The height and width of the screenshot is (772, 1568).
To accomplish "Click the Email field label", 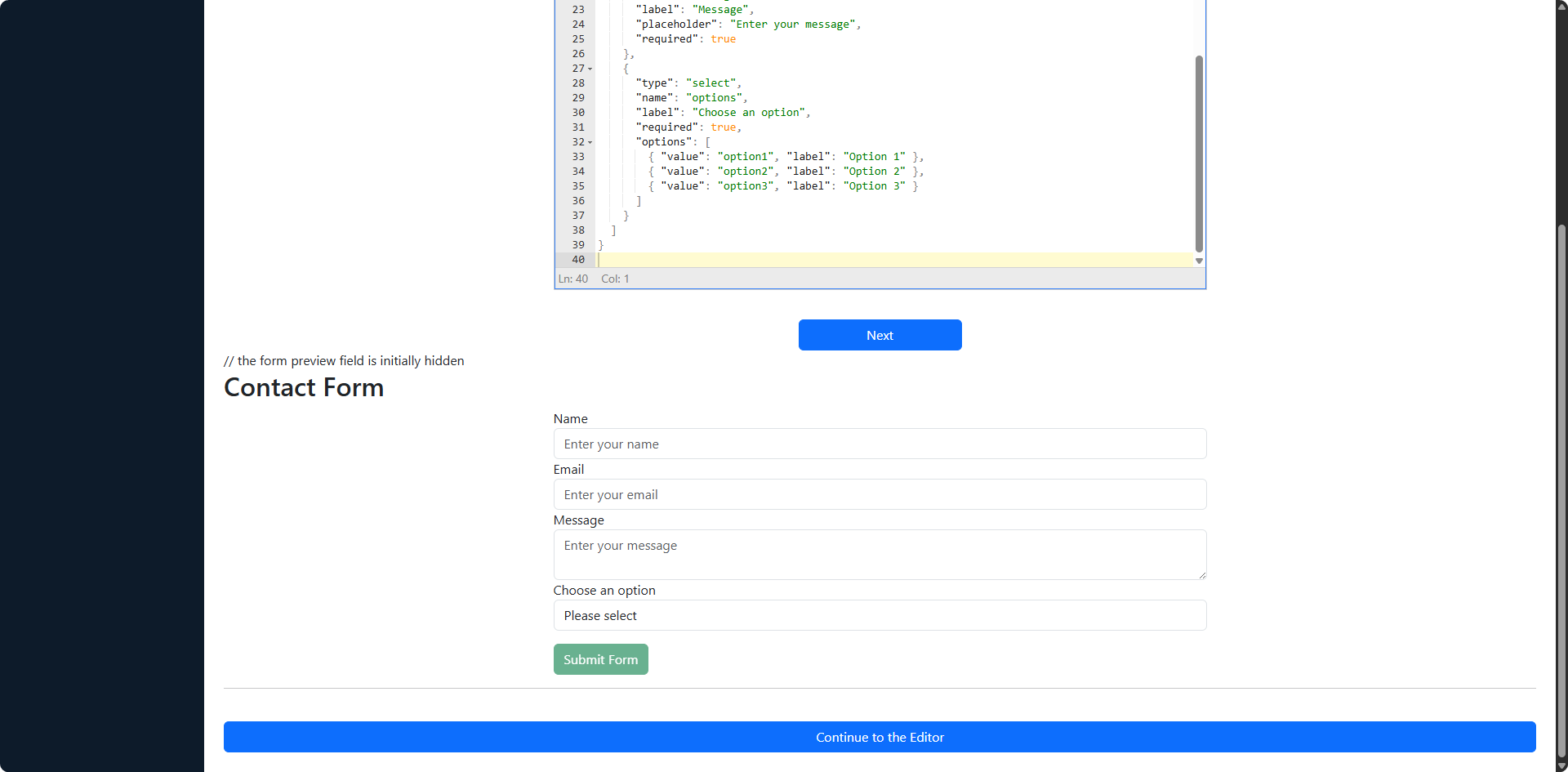I will (x=568, y=469).
